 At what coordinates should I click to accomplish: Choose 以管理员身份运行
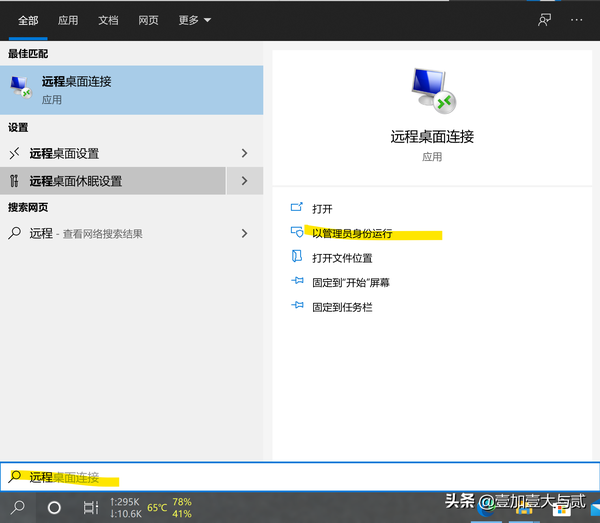pos(352,233)
